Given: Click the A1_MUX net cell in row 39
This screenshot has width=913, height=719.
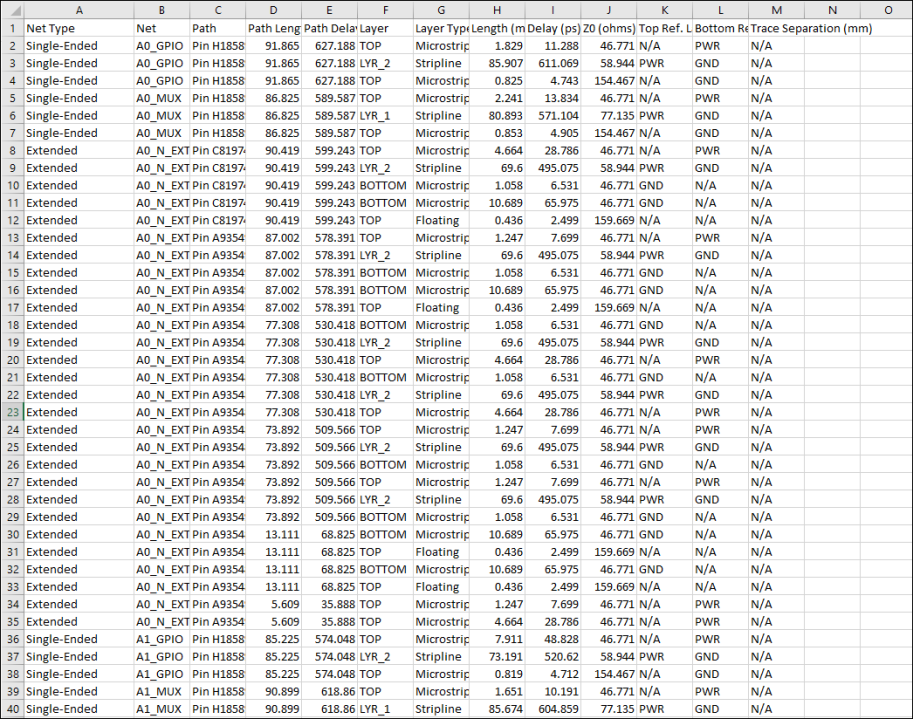Looking at the screenshot, I should (x=161, y=691).
